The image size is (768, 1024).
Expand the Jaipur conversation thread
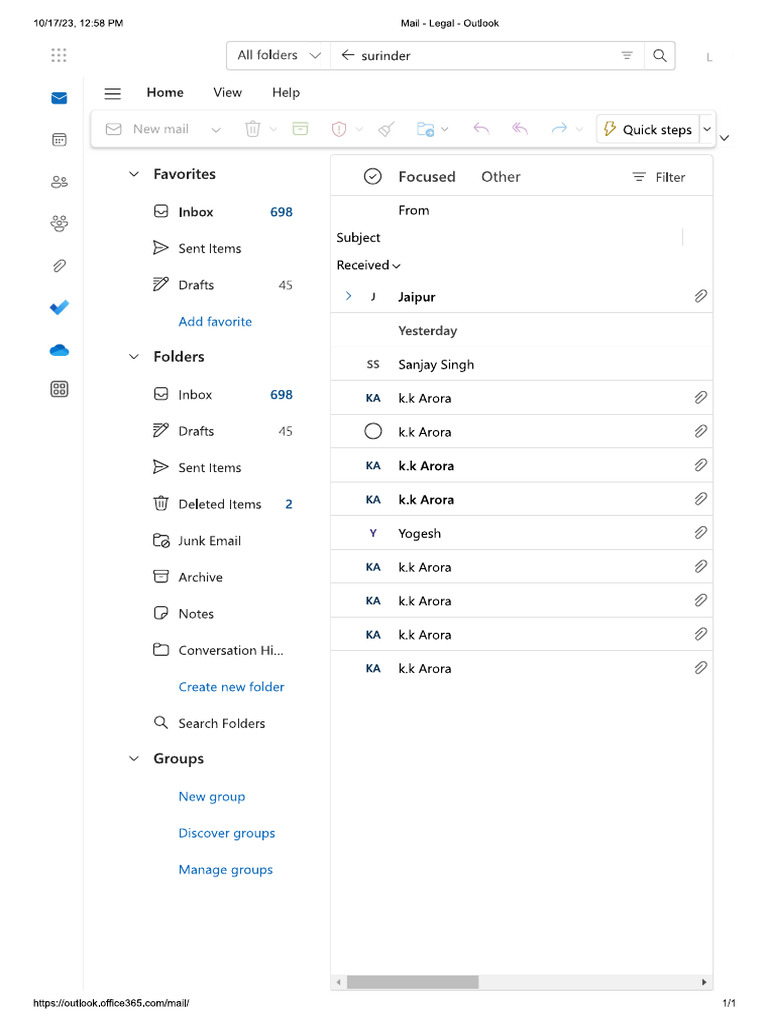tap(348, 297)
